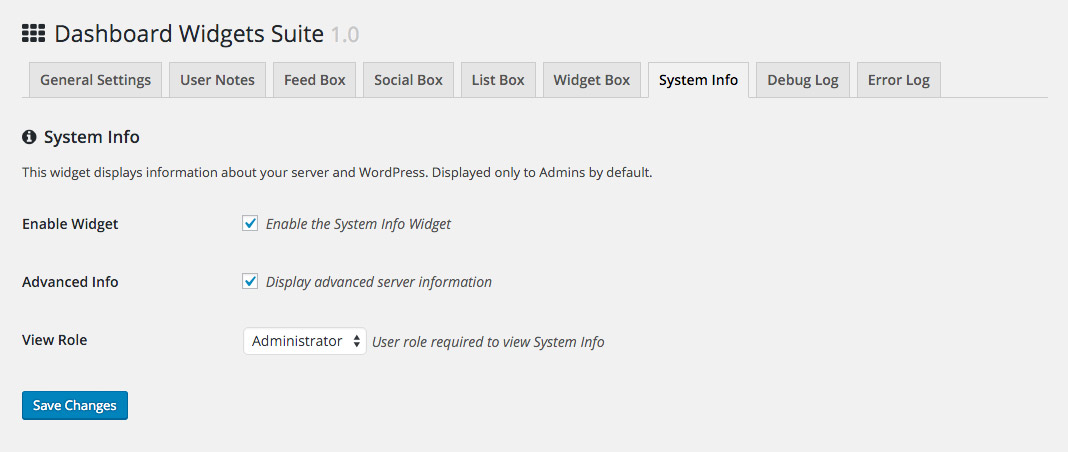Image resolution: width=1068 pixels, height=452 pixels.
Task: Switch to the Debug Log tab
Action: [x=802, y=80]
